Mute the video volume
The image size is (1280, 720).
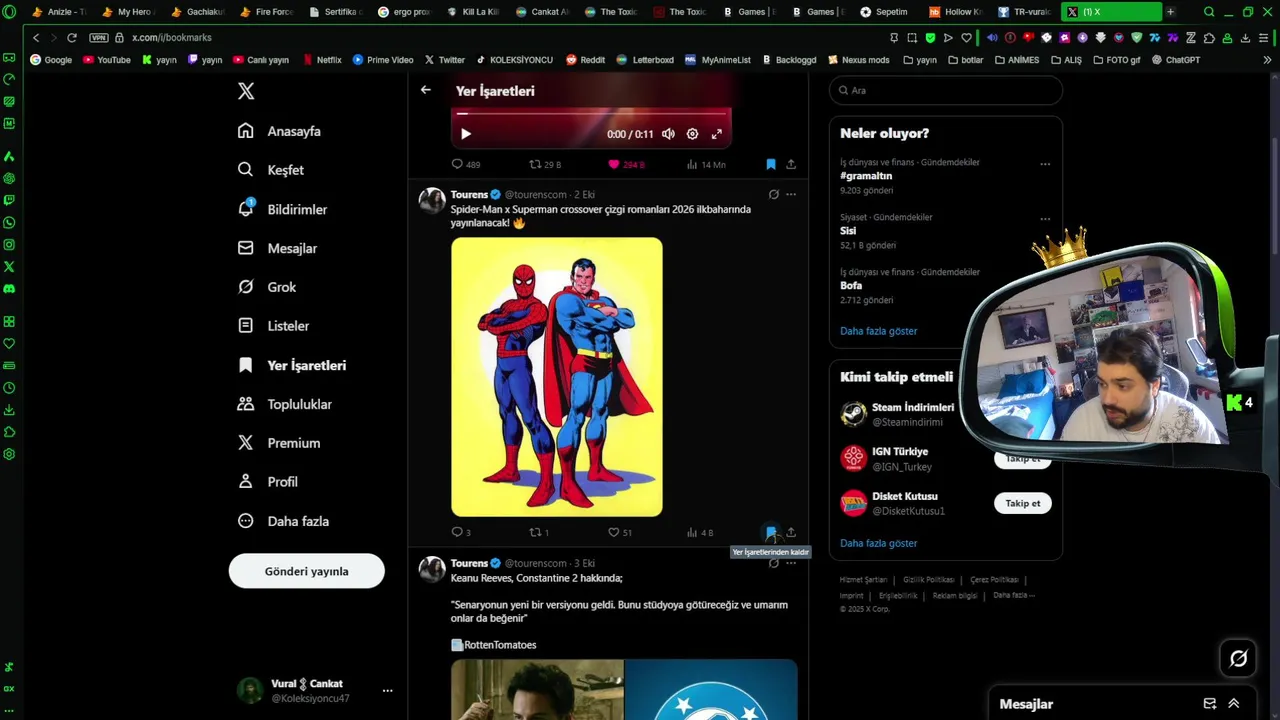pyautogui.click(x=668, y=134)
